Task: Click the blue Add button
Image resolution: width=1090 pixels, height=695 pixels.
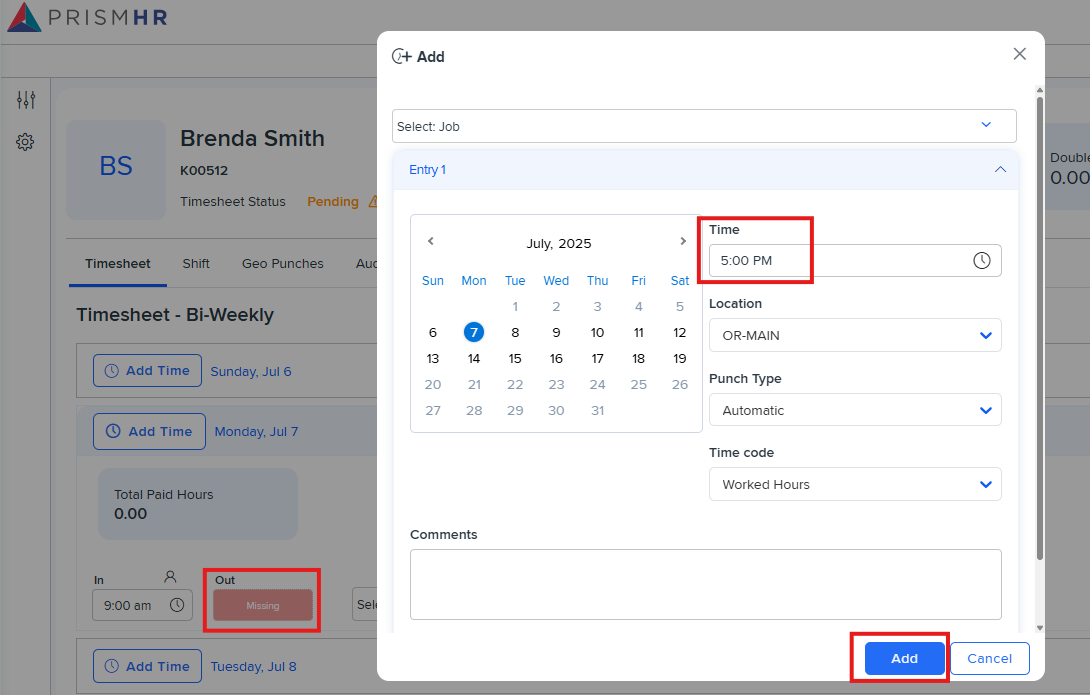Action: [x=902, y=658]
